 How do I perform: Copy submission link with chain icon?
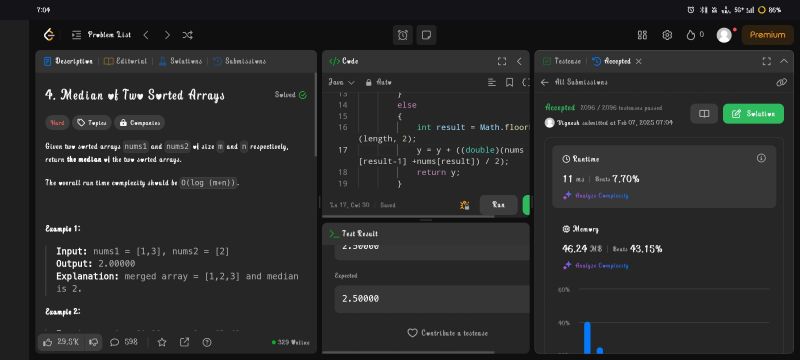tap(781, 82)
